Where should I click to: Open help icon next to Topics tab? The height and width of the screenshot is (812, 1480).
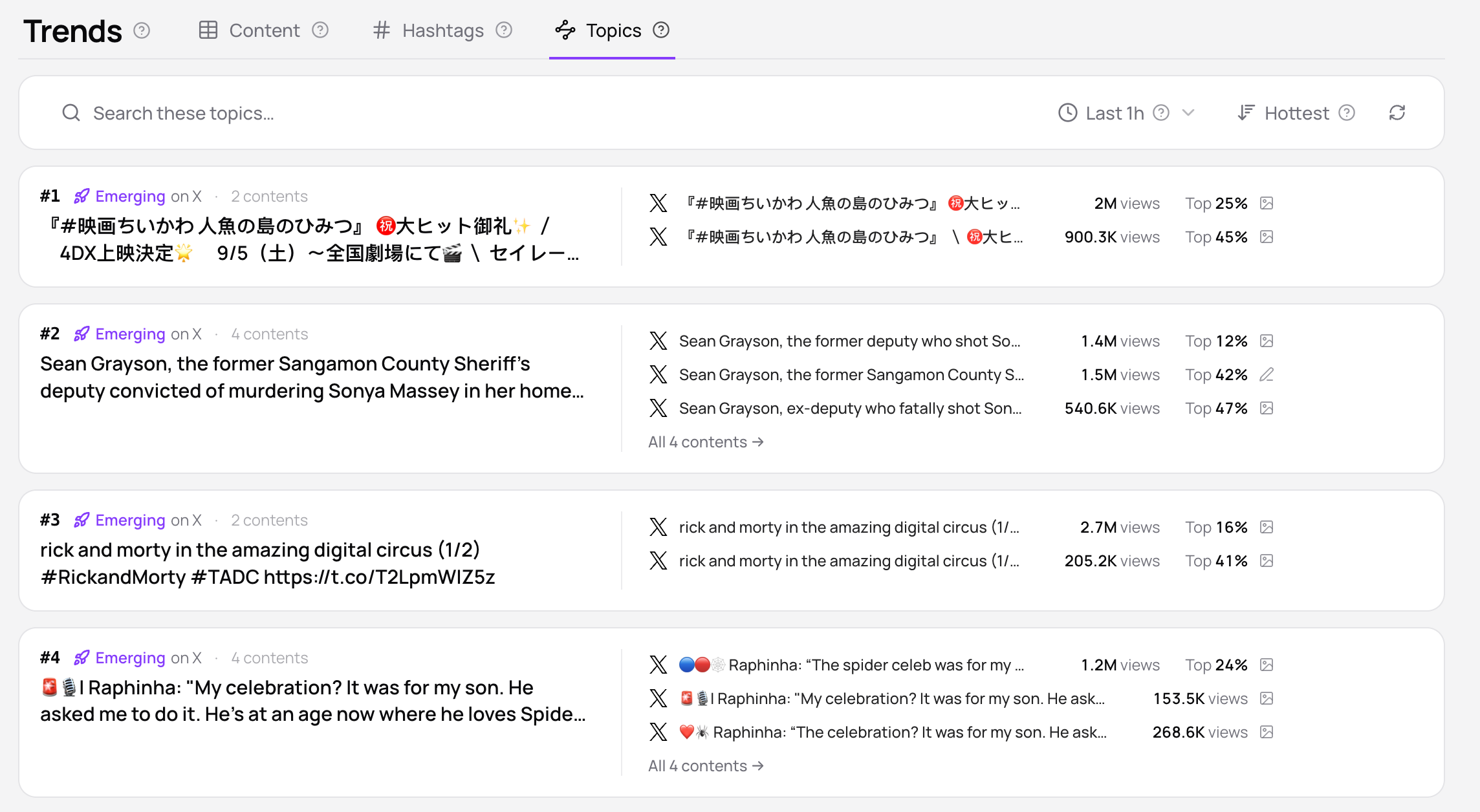[661, 30]
